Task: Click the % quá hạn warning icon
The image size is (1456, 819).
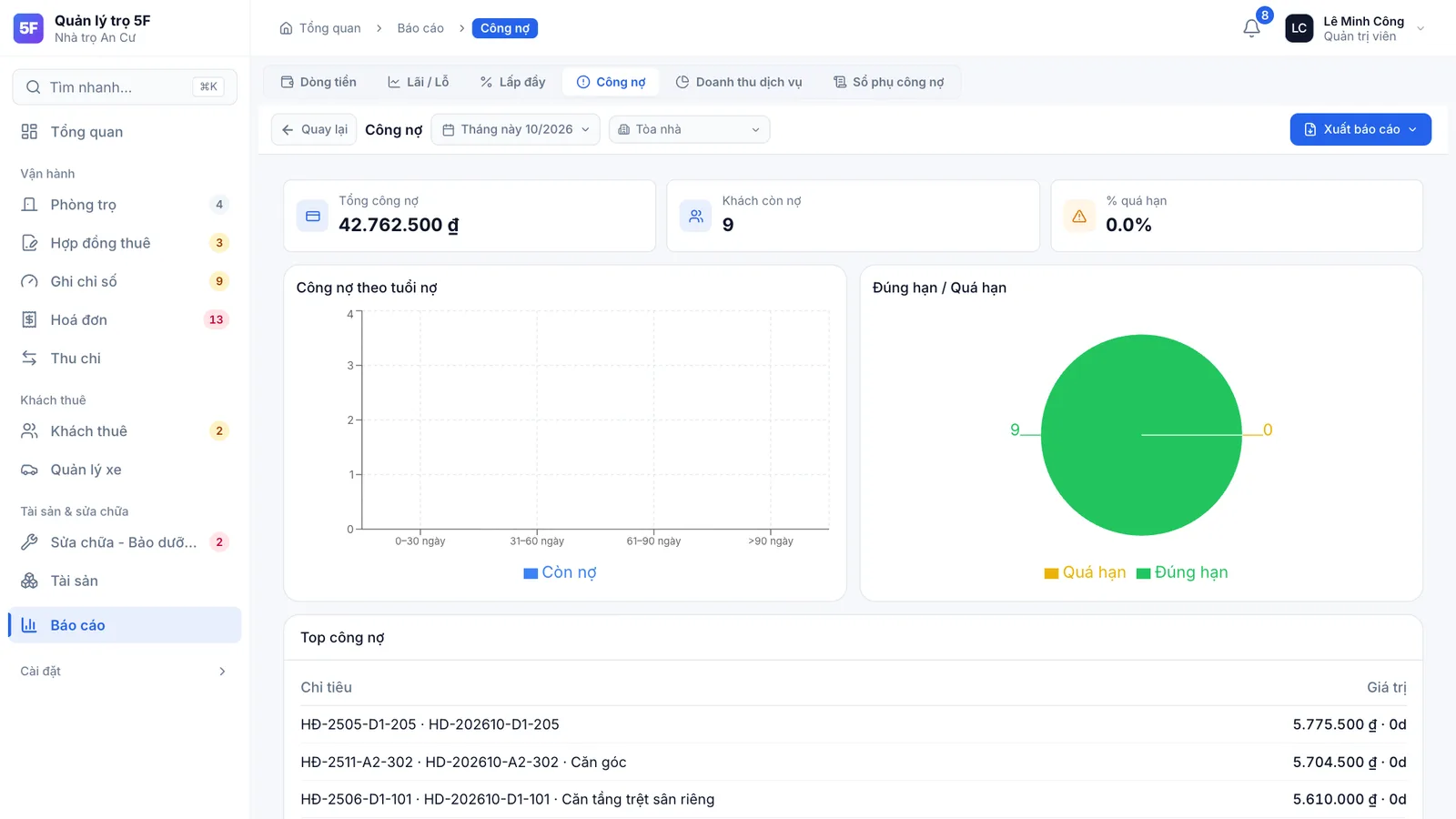Action: coord(1079,217)
